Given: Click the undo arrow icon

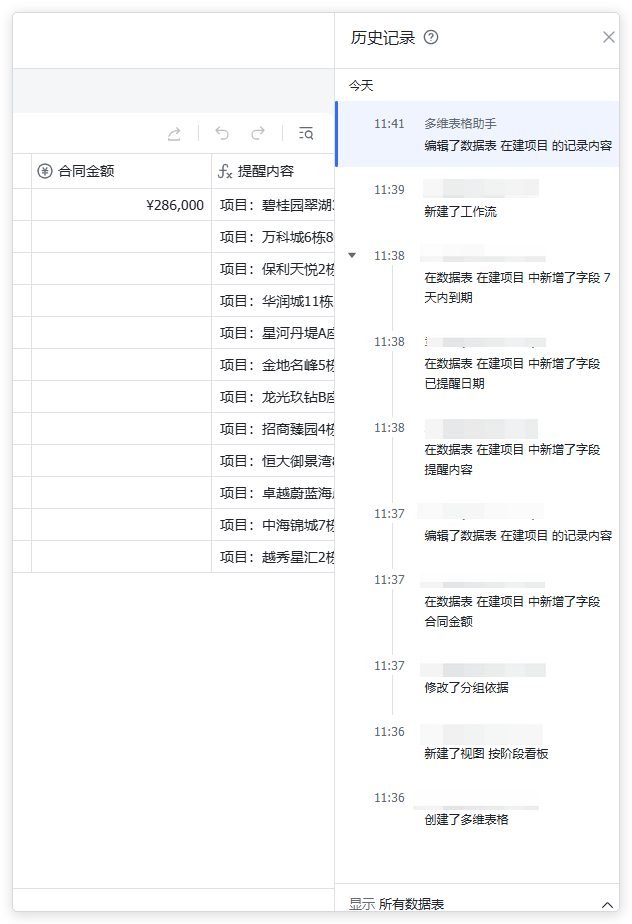Looking at the screenshot, I should [222, 133].
